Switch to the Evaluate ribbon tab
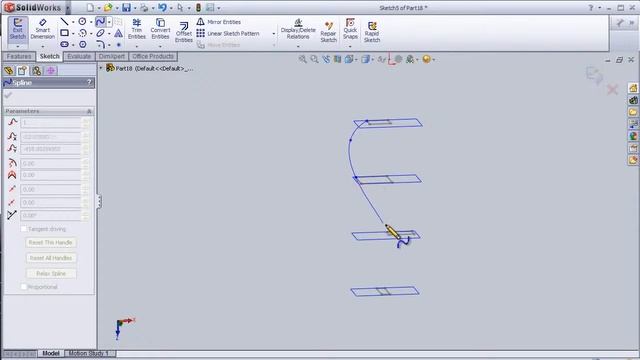Image resolution: width=640 pixels, height=360 pixels. point(79,56)
